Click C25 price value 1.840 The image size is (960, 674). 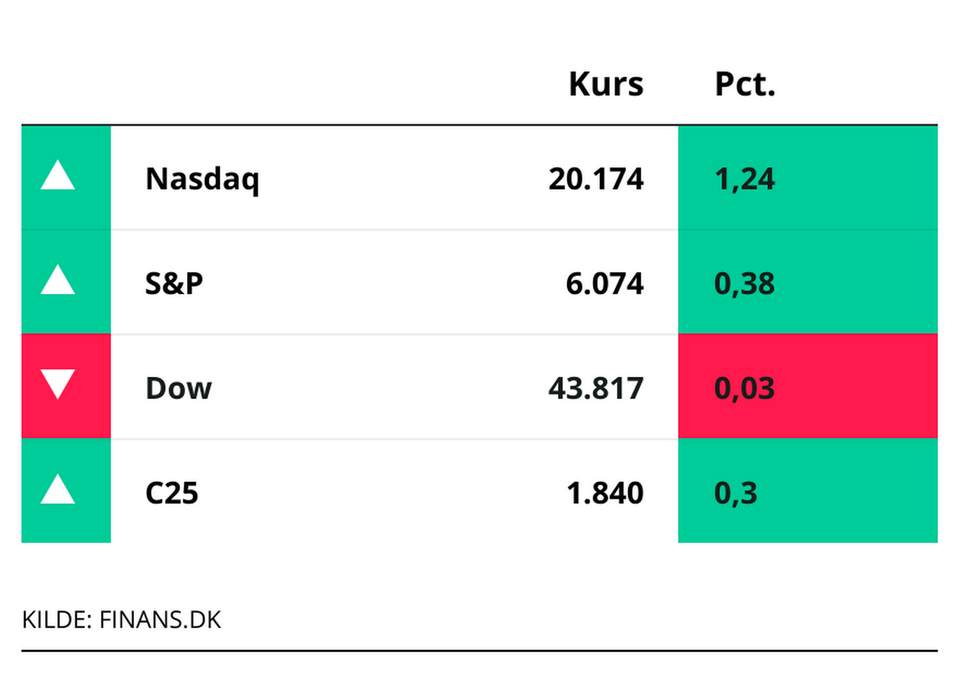[605, 492]
